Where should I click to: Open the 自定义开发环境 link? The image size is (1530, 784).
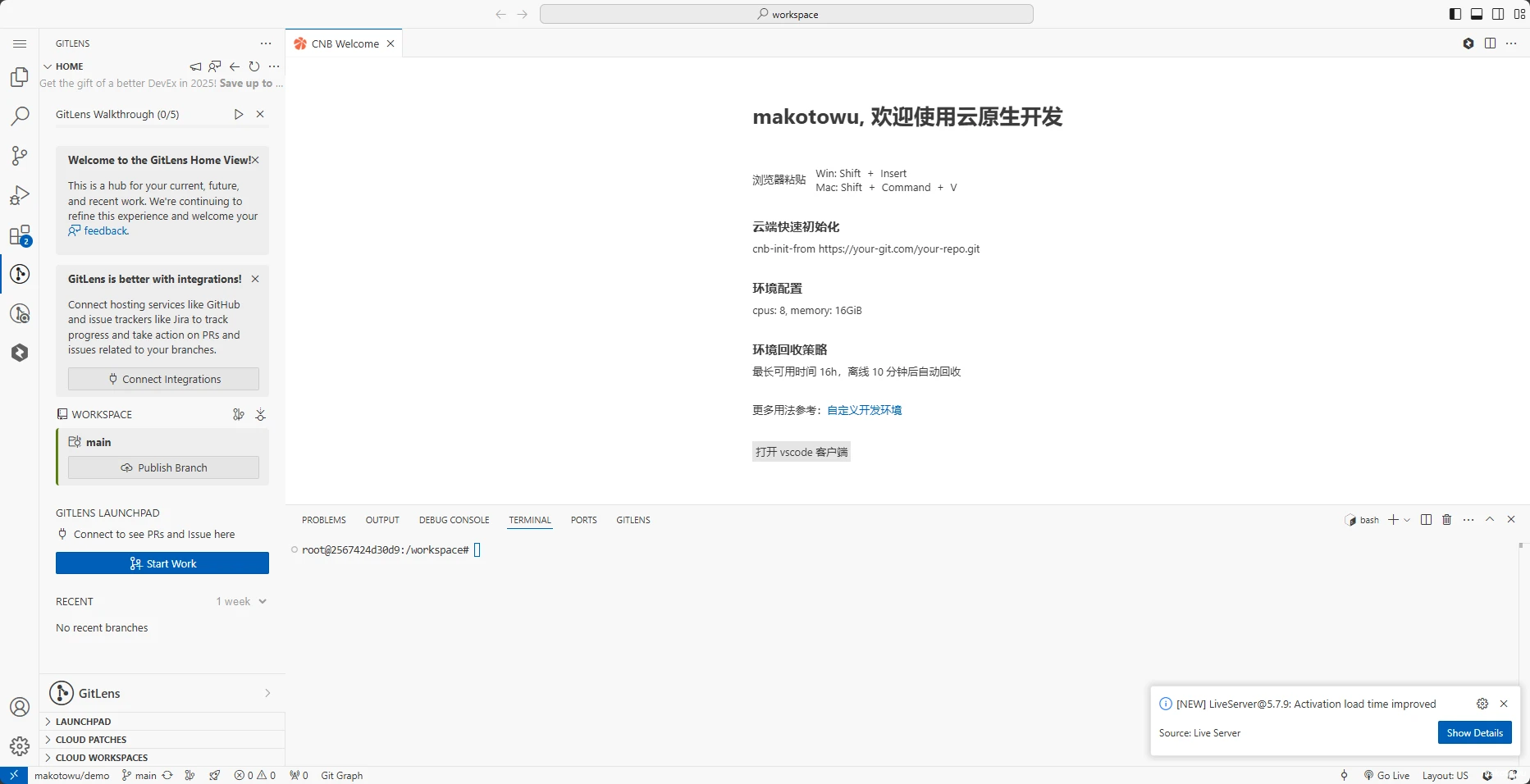tap(864, 410)
